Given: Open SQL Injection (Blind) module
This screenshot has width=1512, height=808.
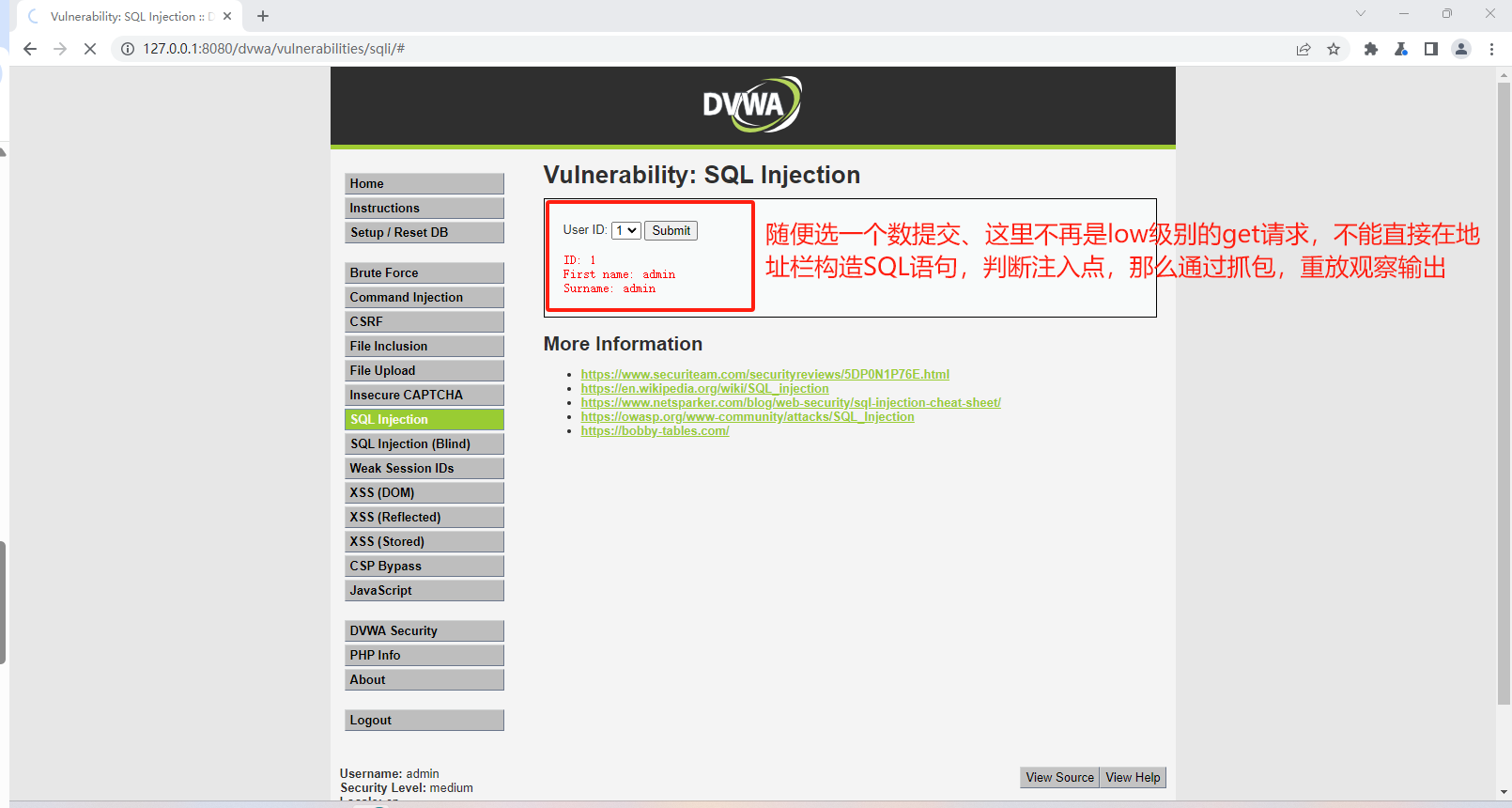Looking at the screenshot, I should [424, 443].
